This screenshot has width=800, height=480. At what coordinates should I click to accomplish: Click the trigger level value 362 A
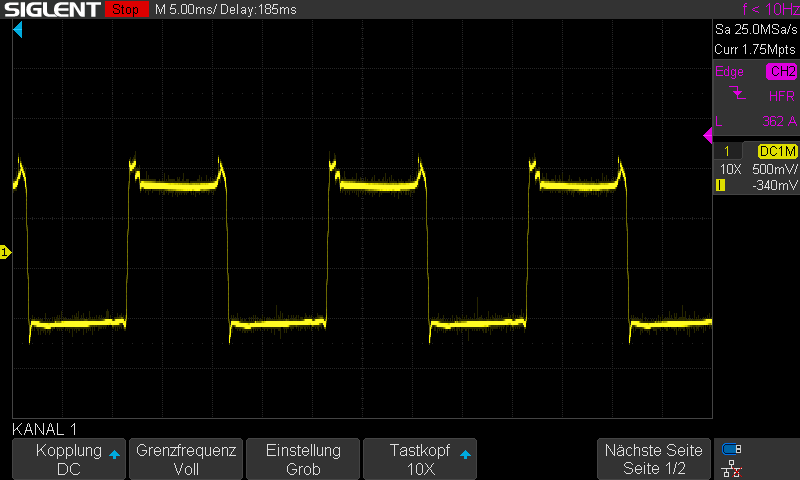coord(779,121)
